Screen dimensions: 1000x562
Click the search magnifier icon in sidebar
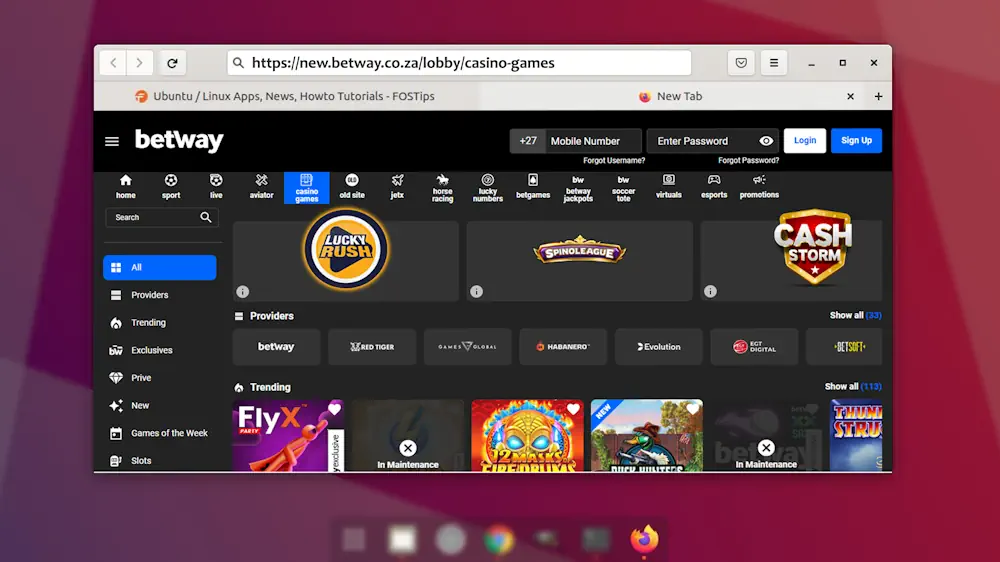[205, 218]
